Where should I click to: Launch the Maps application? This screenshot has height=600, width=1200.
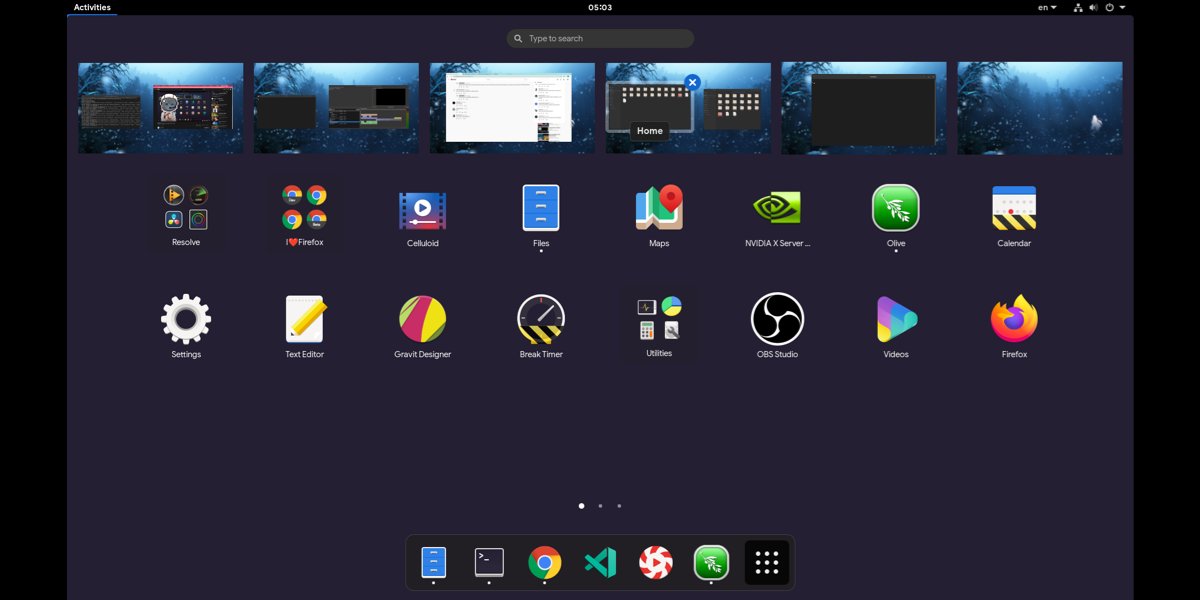[659, 215]
